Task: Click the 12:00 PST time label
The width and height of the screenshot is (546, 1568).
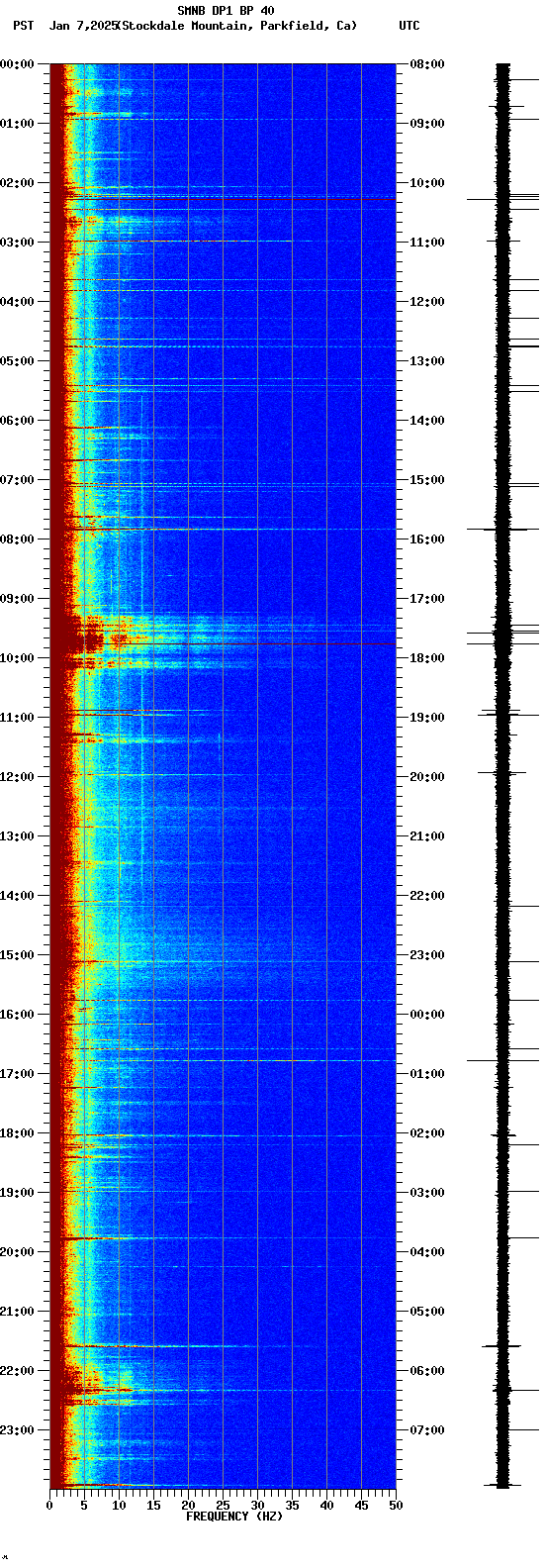Action: (x=17, y=777)
